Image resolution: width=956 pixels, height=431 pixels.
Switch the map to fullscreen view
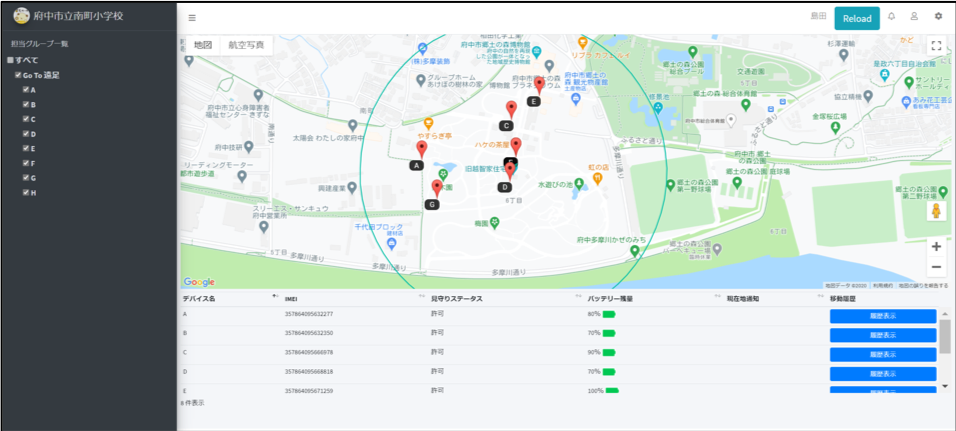click(936, 46)
